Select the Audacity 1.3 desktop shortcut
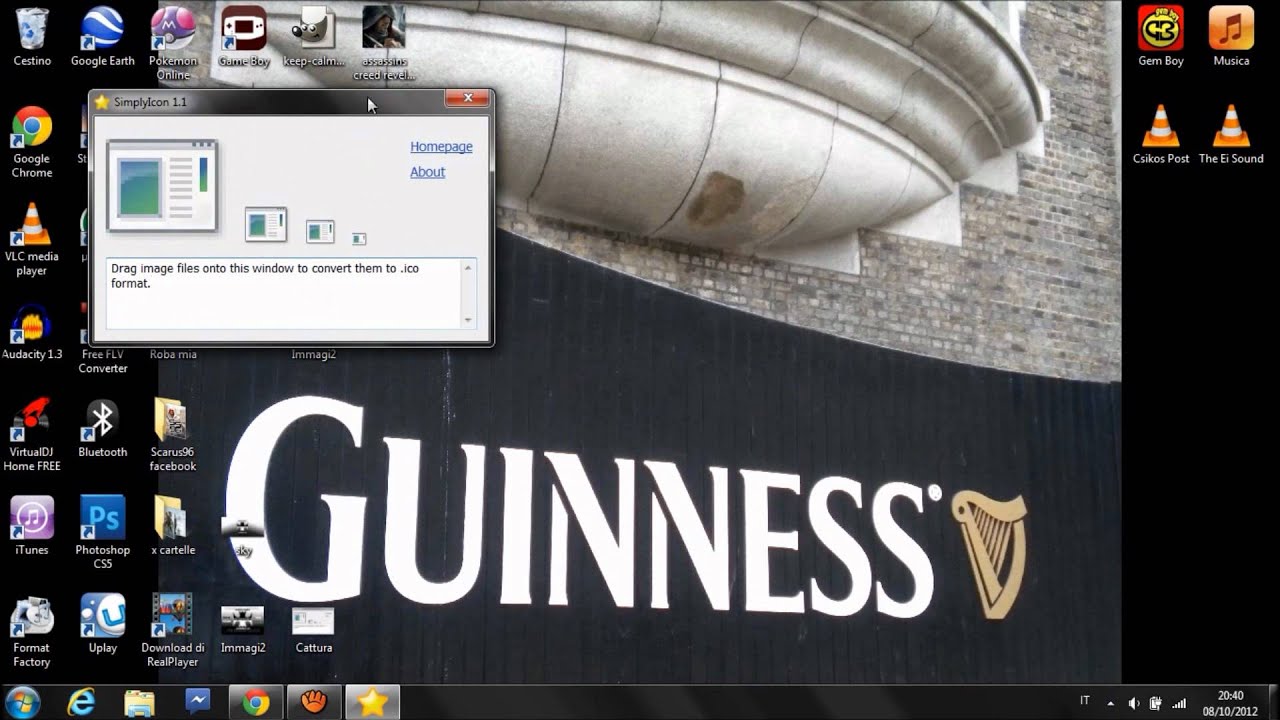 coord(32,331)
